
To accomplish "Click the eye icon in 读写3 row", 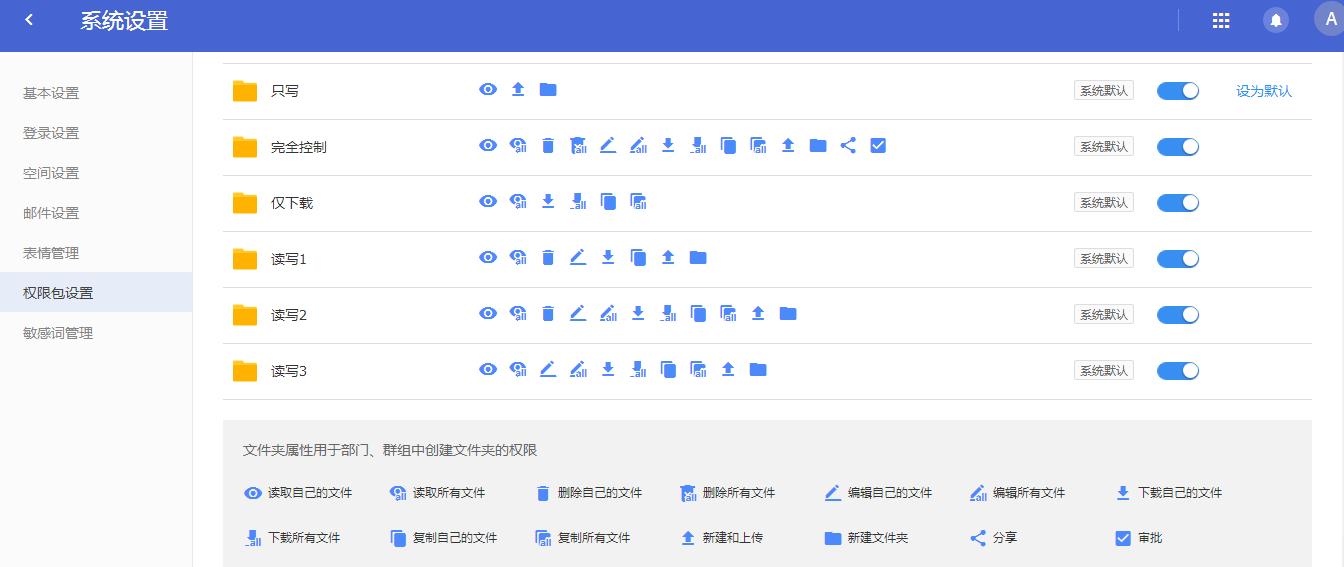I will click(x=488, y=370).
